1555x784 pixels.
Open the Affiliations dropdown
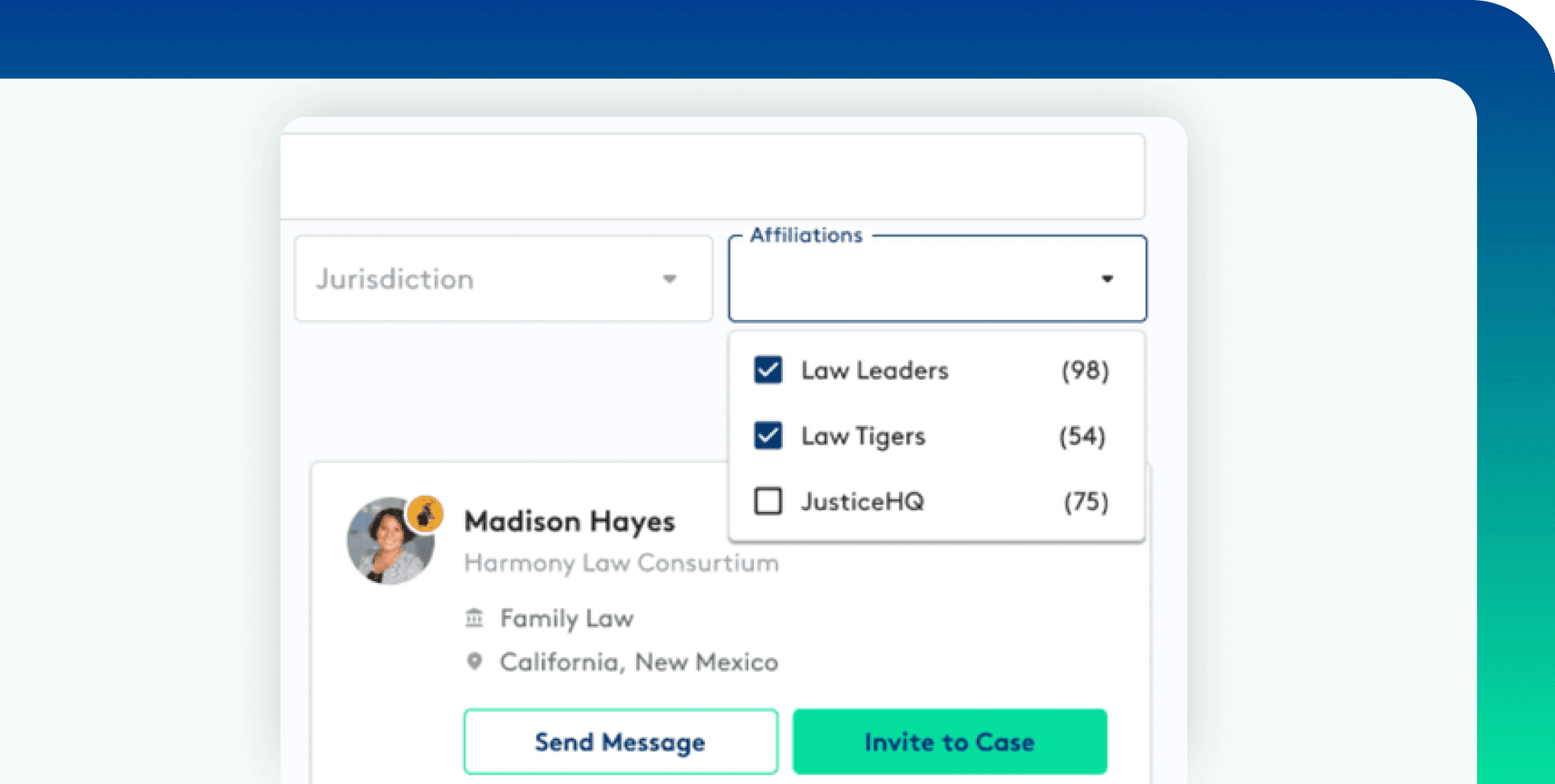coord(937,279)
